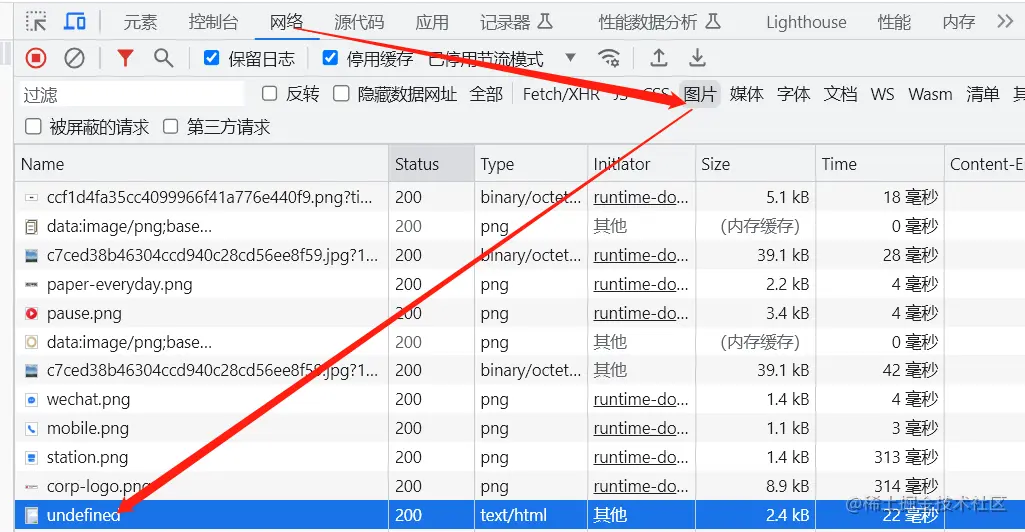The width and height of the screenshot is (1025, 532).
Task: Enable third-party requests (第三方请求) checkbox
Action: 170,126
